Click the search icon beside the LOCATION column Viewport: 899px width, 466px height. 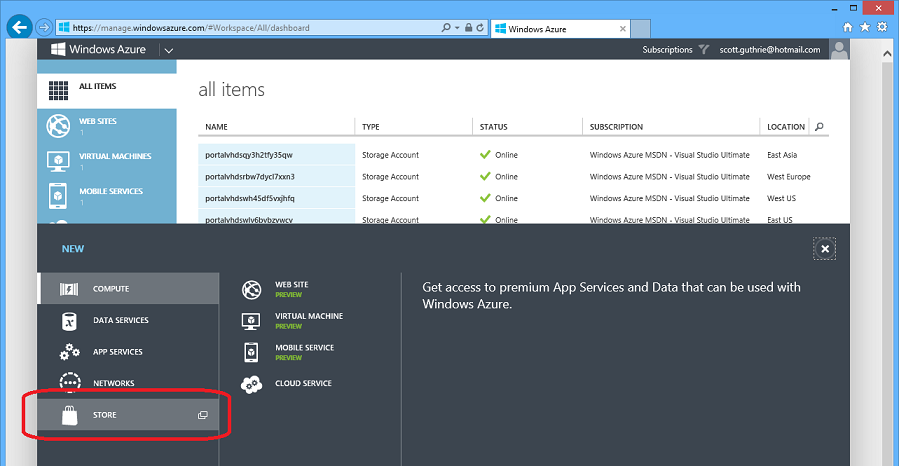(819, 127)
